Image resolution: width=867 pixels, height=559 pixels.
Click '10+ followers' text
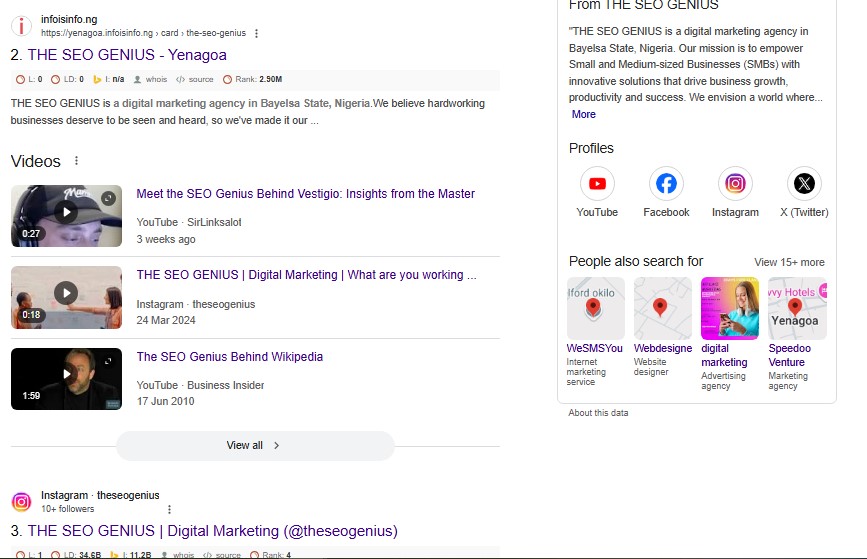click(x=67, y=509)
